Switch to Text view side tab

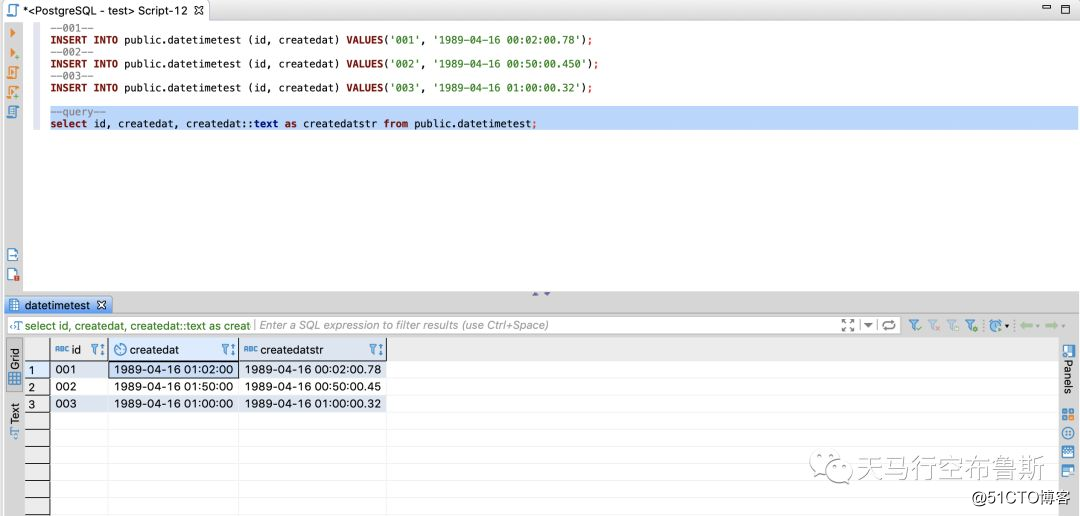click(x=14, y=420)
